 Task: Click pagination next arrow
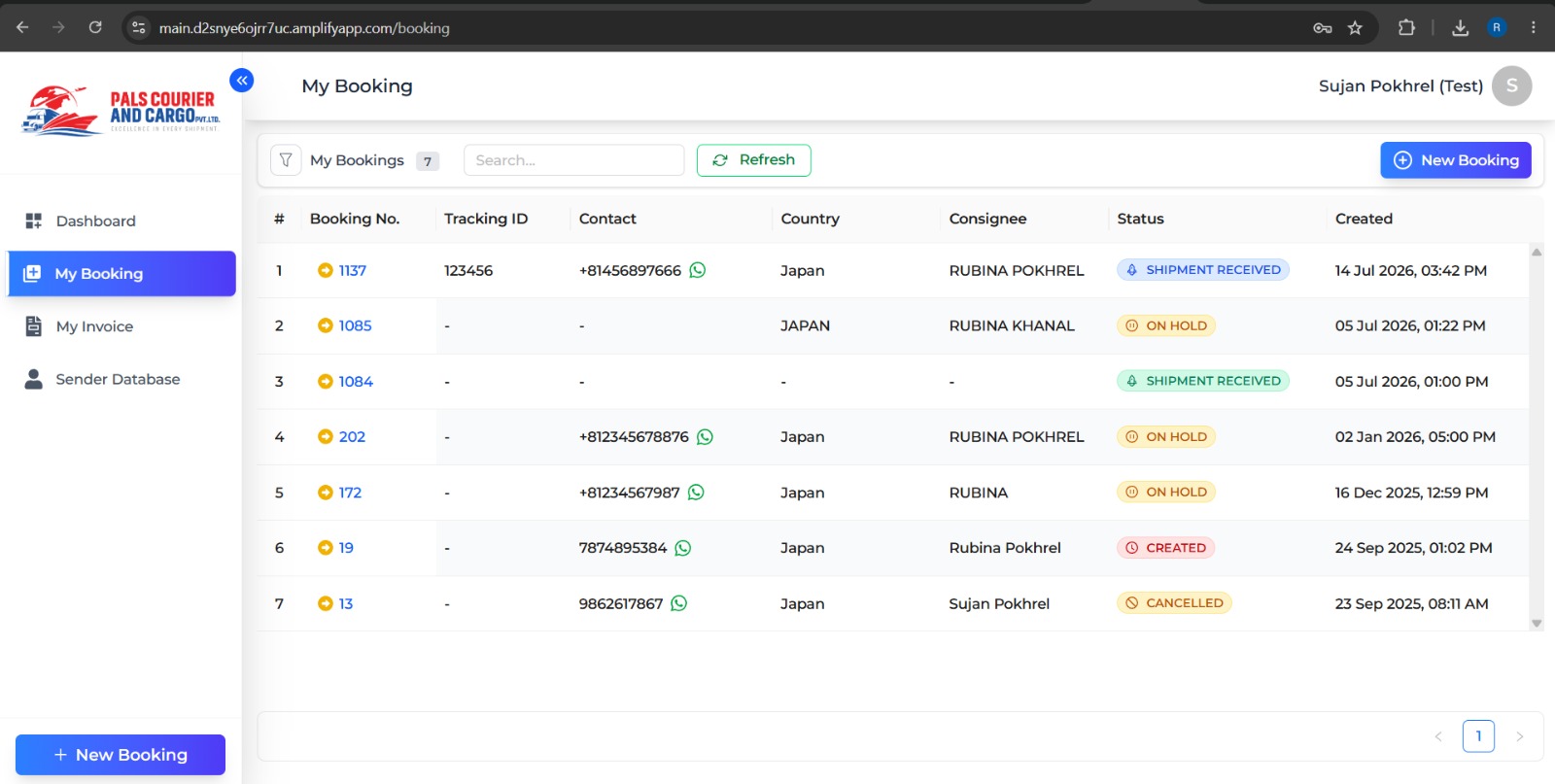tap(1520, 736)
